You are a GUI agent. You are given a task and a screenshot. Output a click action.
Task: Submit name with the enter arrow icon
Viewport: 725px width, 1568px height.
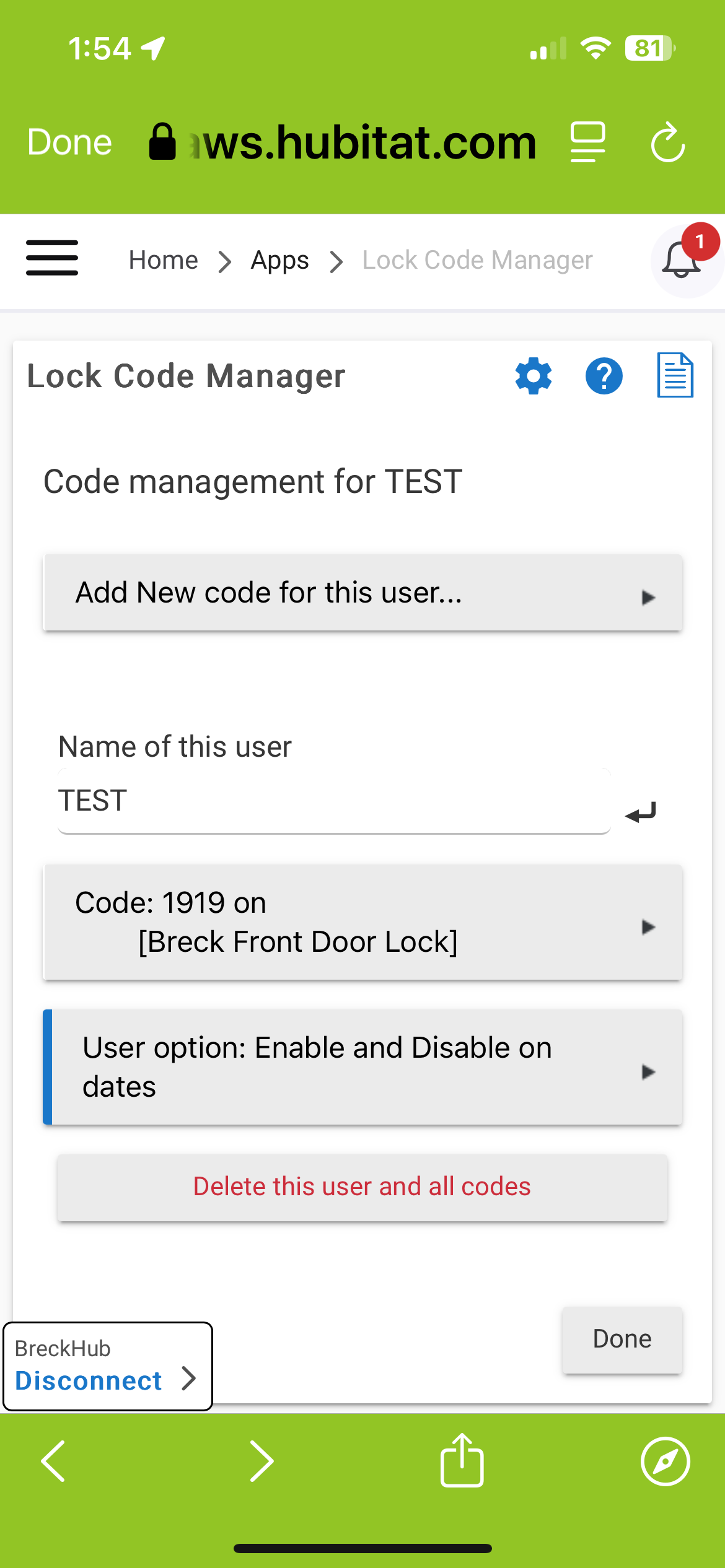click(x=641, y=812)
